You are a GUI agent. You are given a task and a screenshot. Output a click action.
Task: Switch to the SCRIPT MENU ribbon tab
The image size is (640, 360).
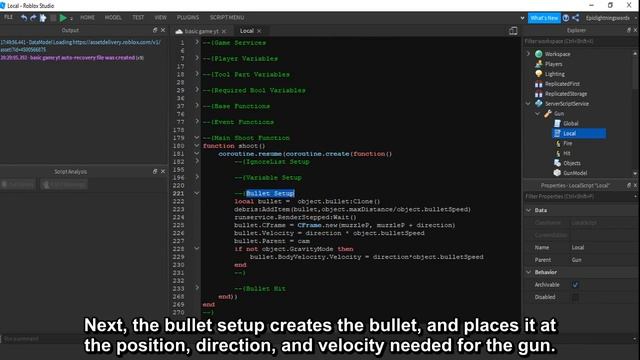point(227,18)
